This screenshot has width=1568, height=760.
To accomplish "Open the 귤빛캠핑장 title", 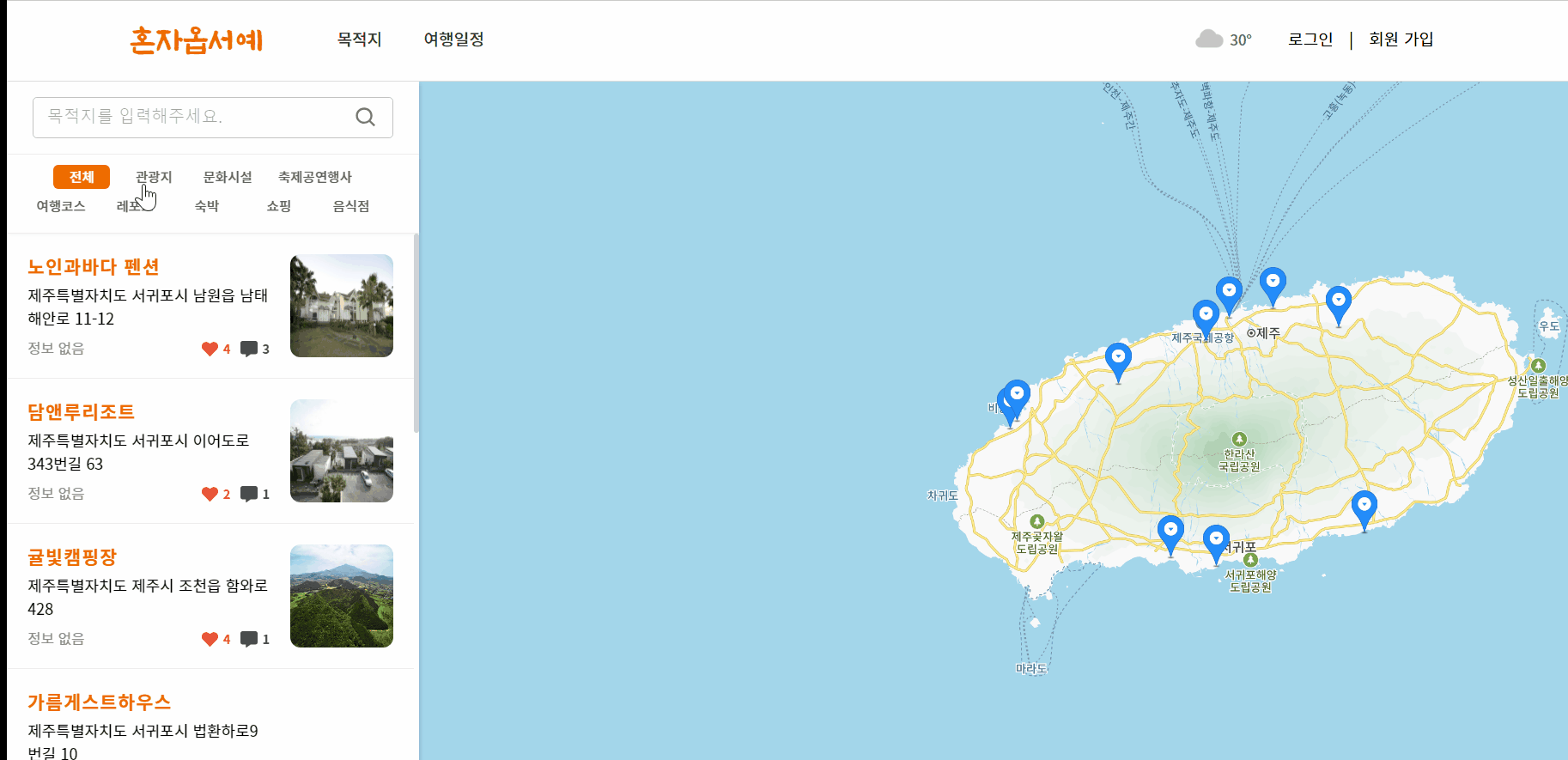I will click(72, 557).
